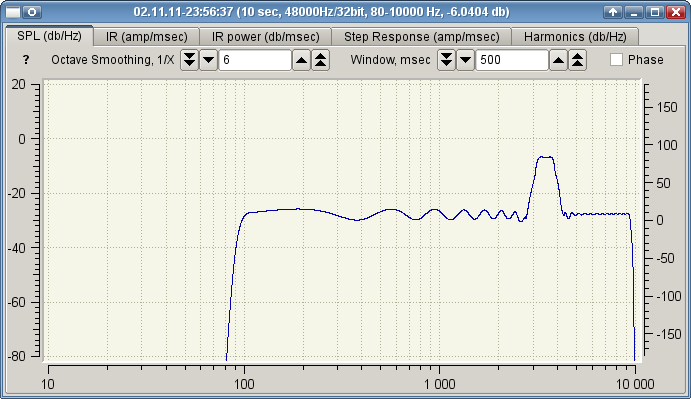Open the IR power (db/msec) tab

(x=265, y=37)
